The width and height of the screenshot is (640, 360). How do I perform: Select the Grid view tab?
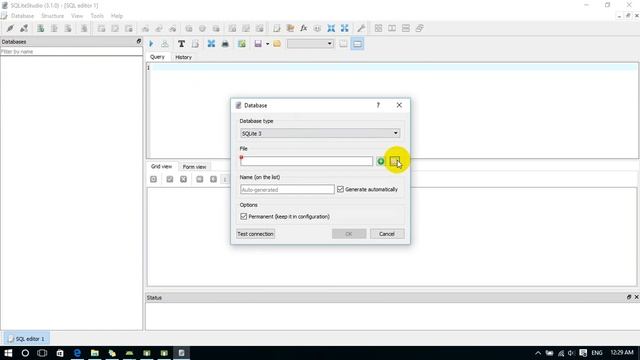point(162,167)
